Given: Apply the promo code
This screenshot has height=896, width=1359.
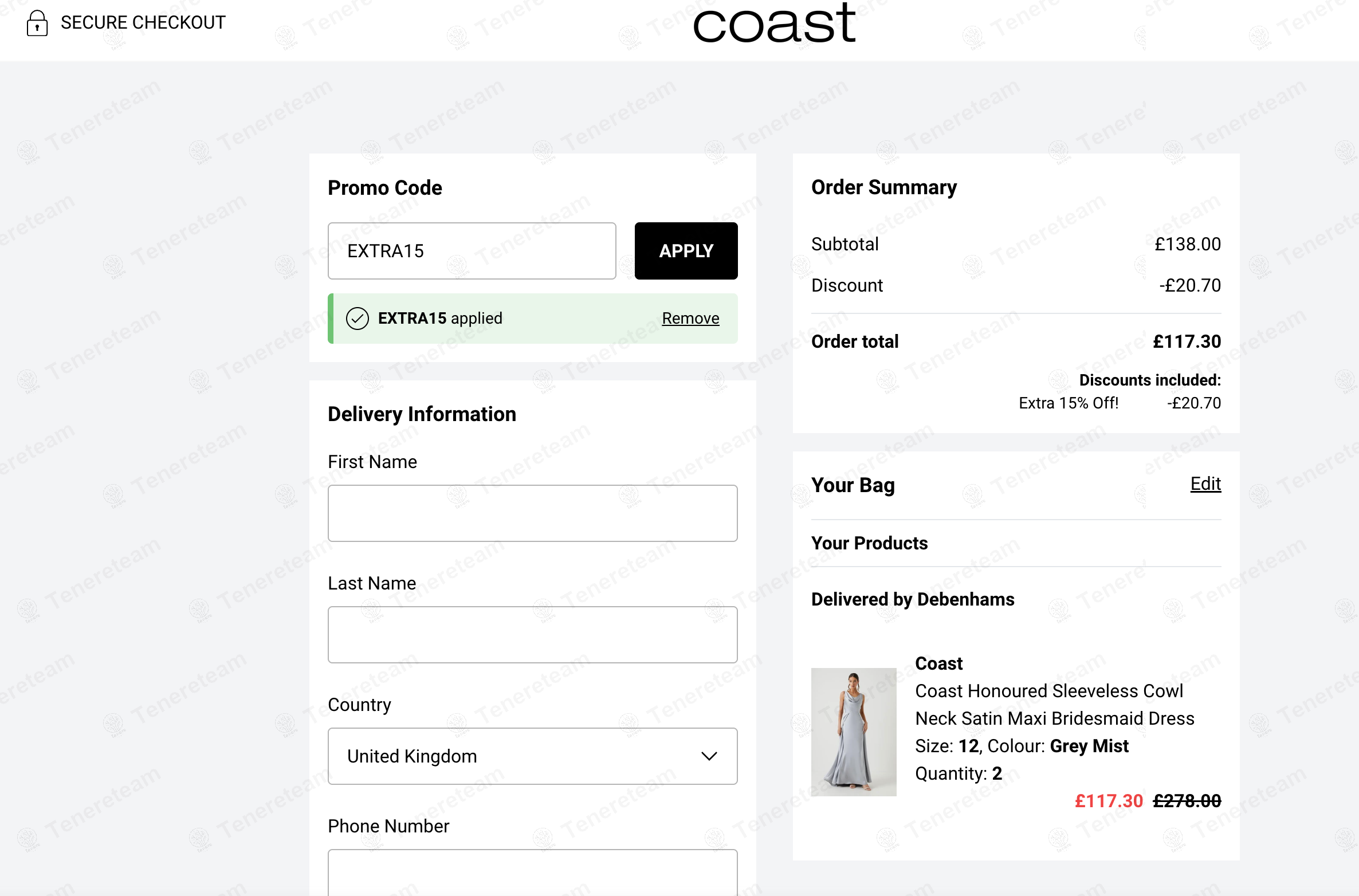Looking at the screenshot, I should [686, 251].
